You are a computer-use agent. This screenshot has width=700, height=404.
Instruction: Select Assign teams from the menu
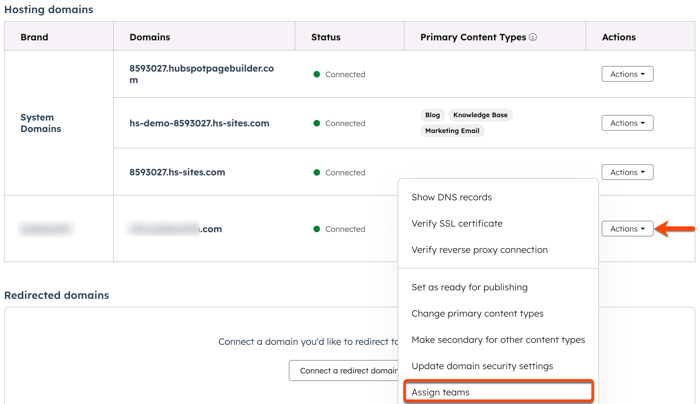440,392
